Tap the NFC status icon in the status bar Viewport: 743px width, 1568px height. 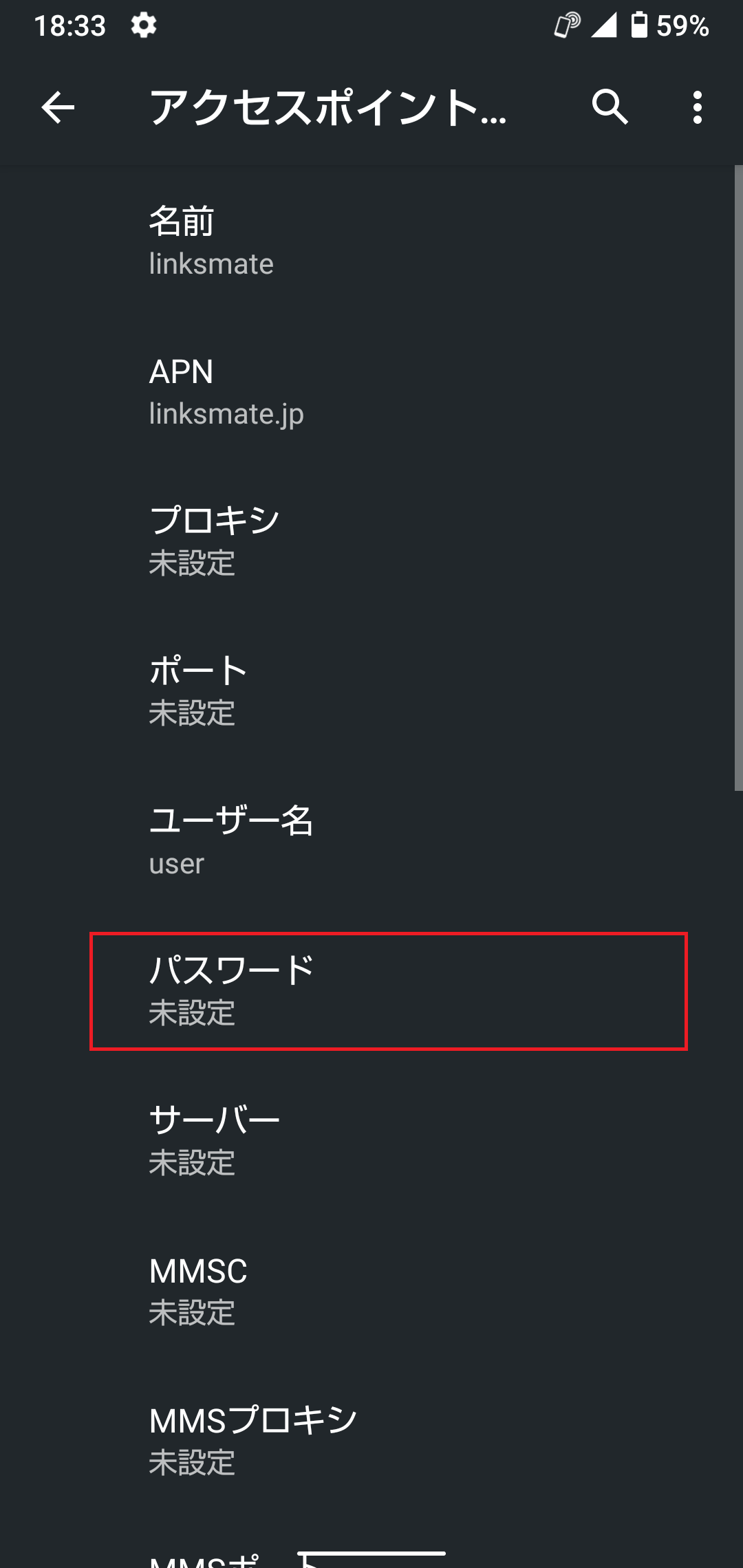(564, 26)
